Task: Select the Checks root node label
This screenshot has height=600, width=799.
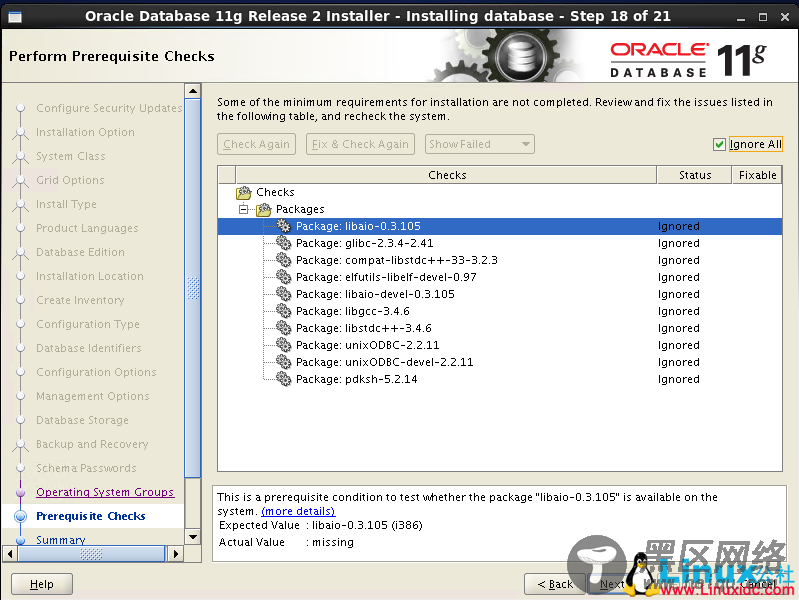Action: (x=275, y=192)
